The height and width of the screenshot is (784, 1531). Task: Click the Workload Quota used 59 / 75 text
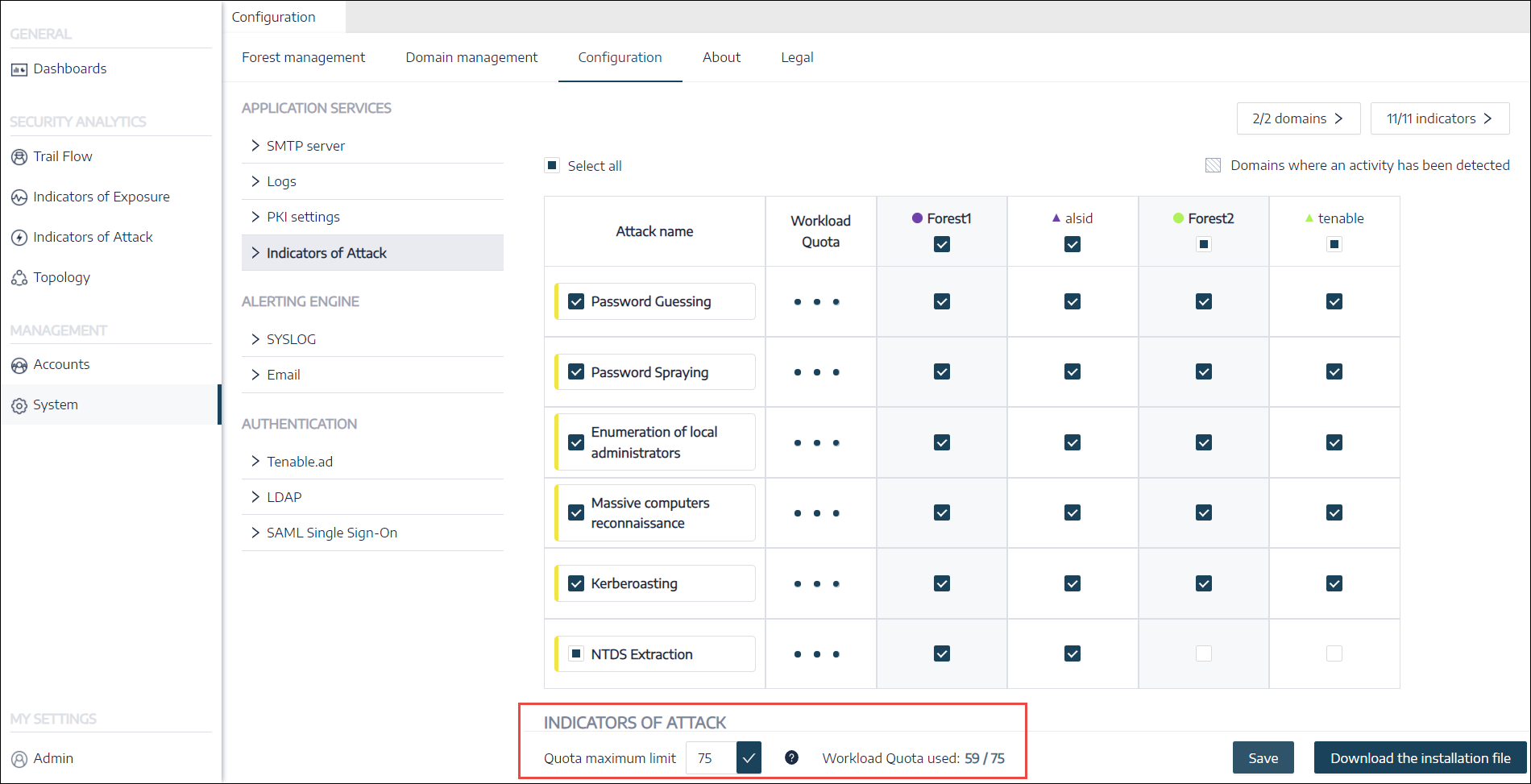tap(913, 758)
